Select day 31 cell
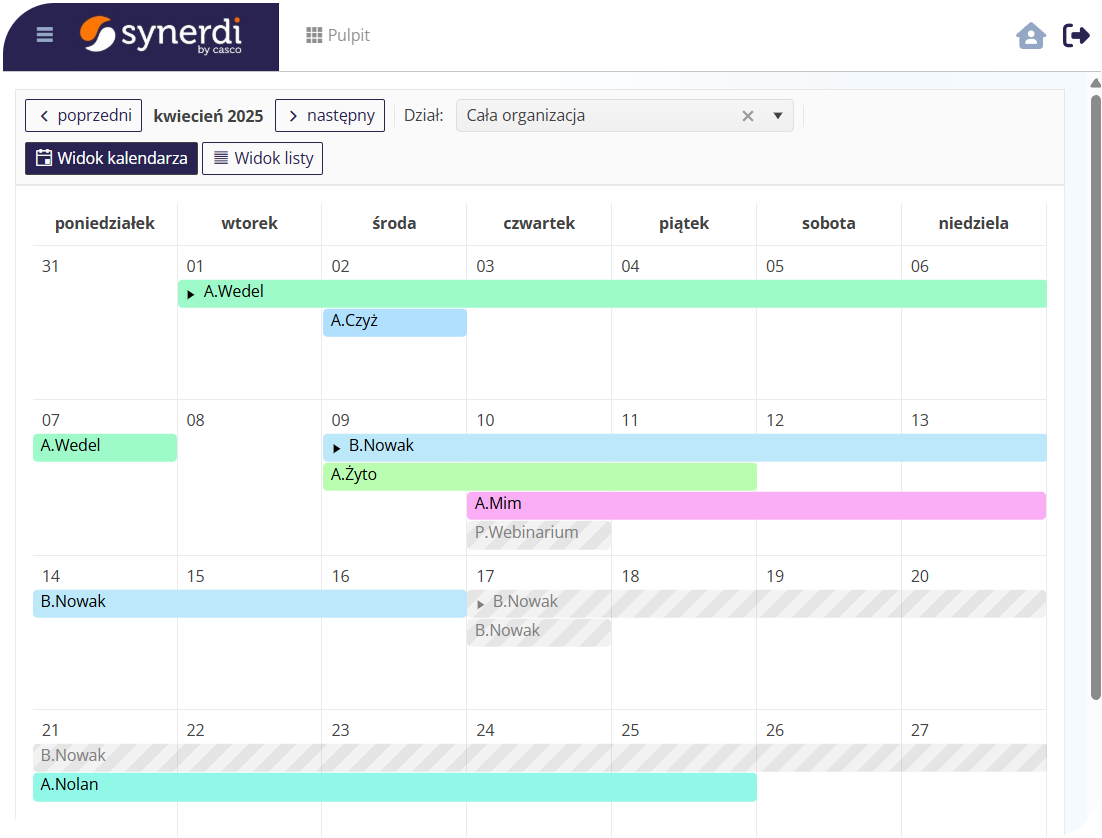 click(x=105, y=323)
